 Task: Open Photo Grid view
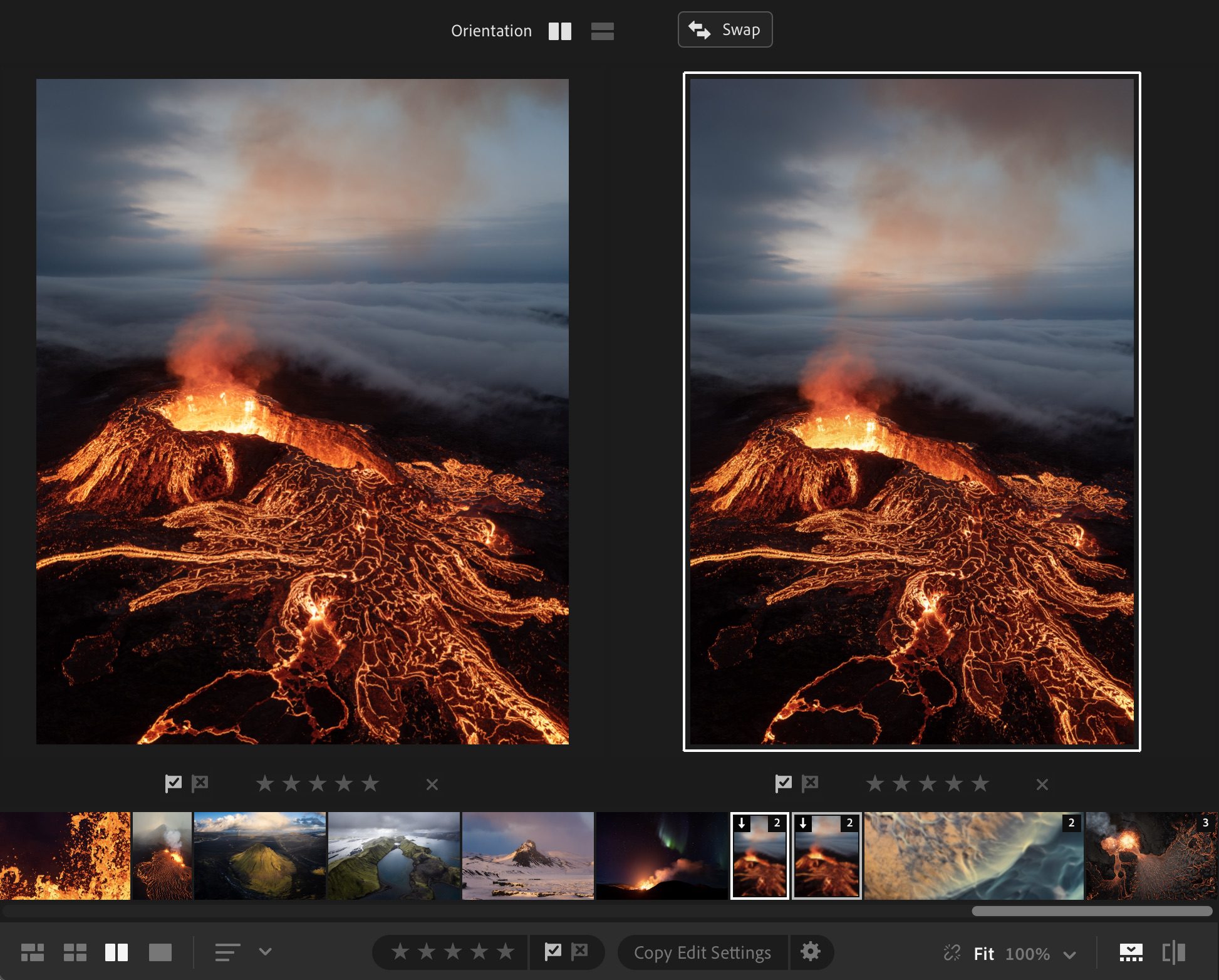point(33,953)
